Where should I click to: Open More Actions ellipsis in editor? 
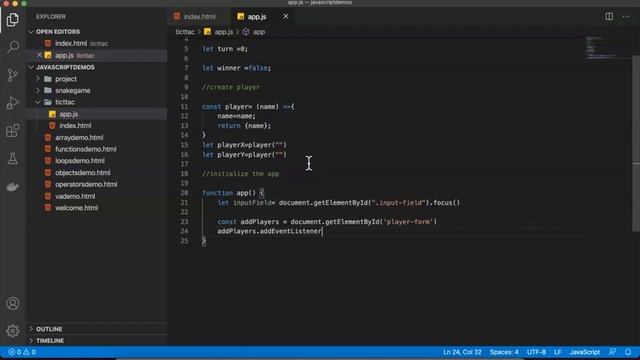626,16
